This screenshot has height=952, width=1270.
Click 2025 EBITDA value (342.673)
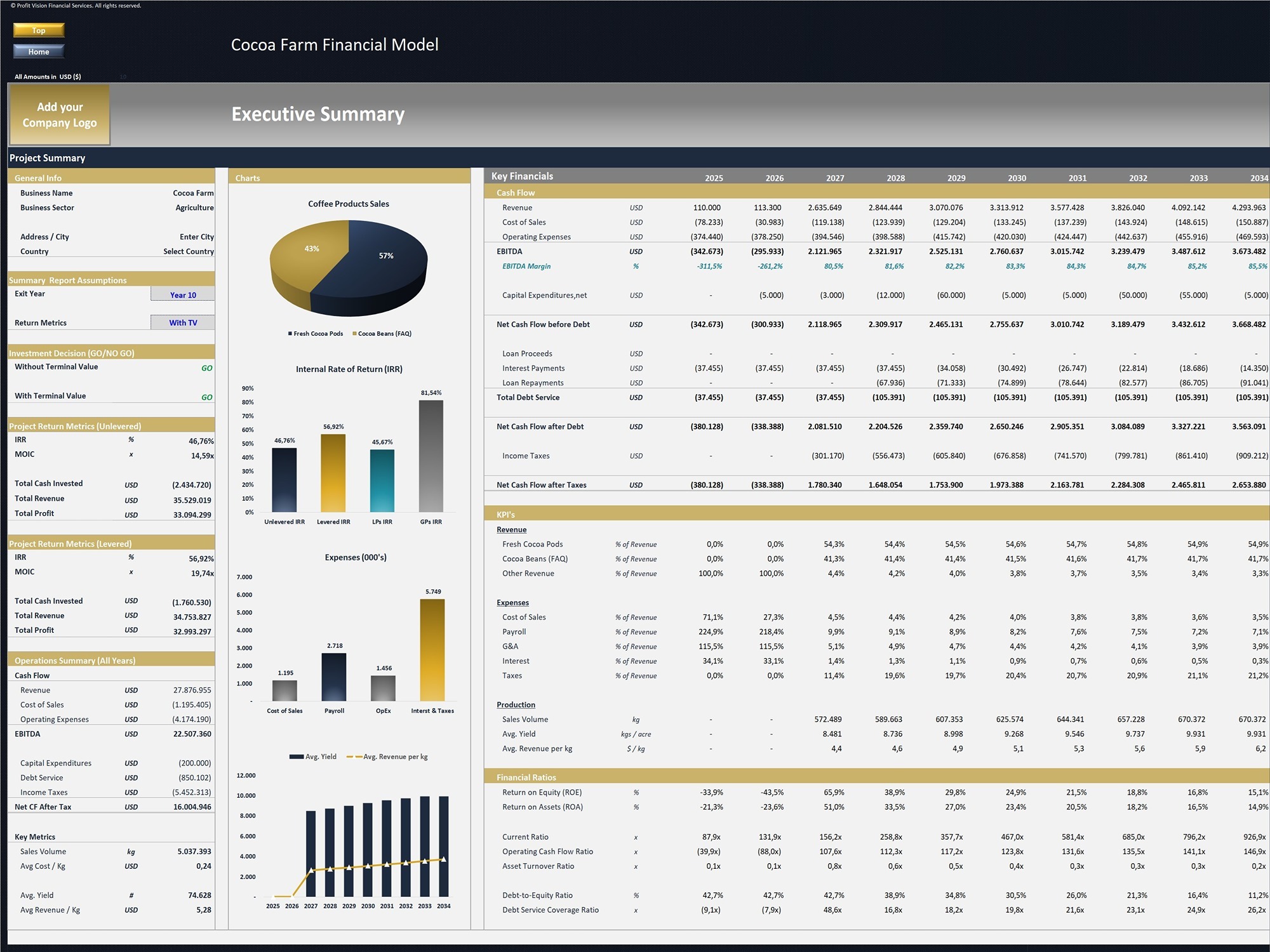[707, 251]
